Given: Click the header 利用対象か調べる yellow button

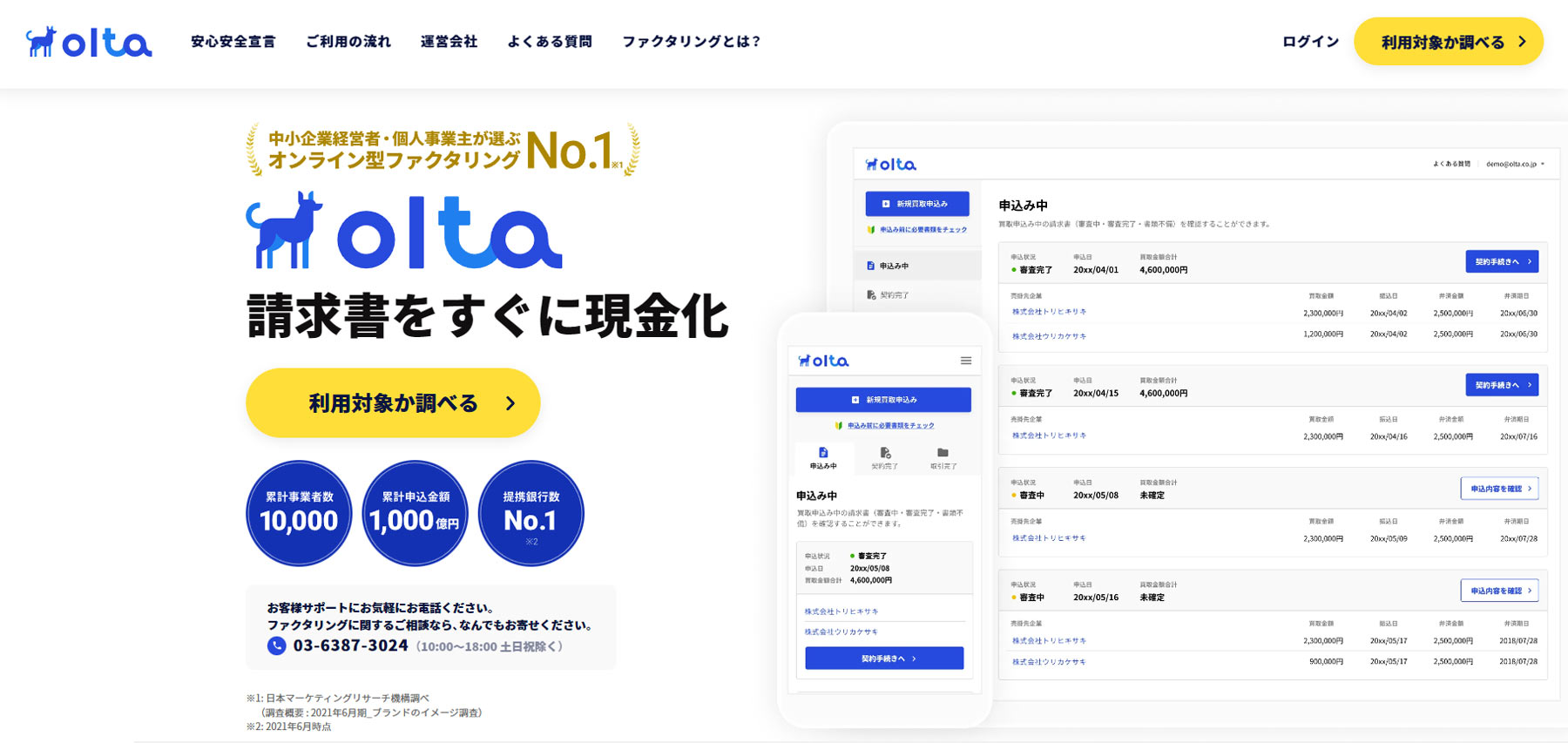Looking at the screenshot, I should coord(1449,42).
